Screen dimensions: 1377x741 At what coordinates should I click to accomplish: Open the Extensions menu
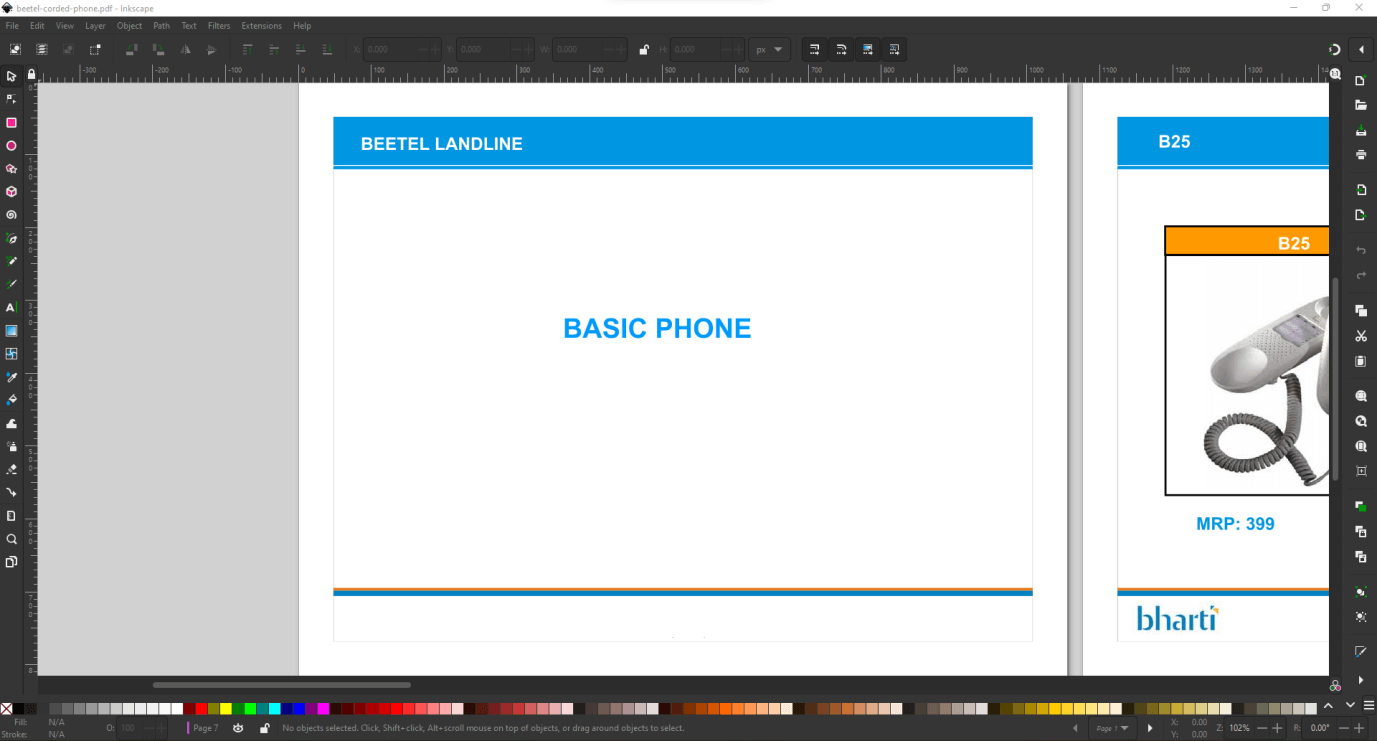pos(261,26)
